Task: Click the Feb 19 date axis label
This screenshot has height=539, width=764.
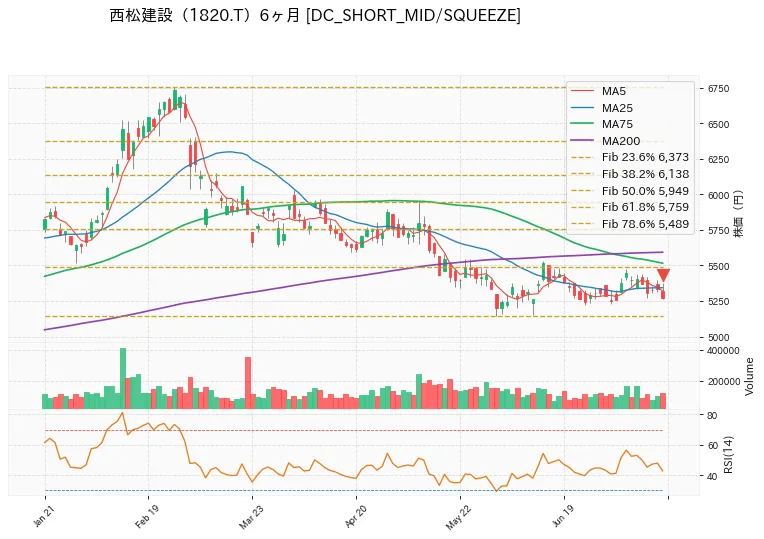Action: pyautogui.click(x=147, y=517)
